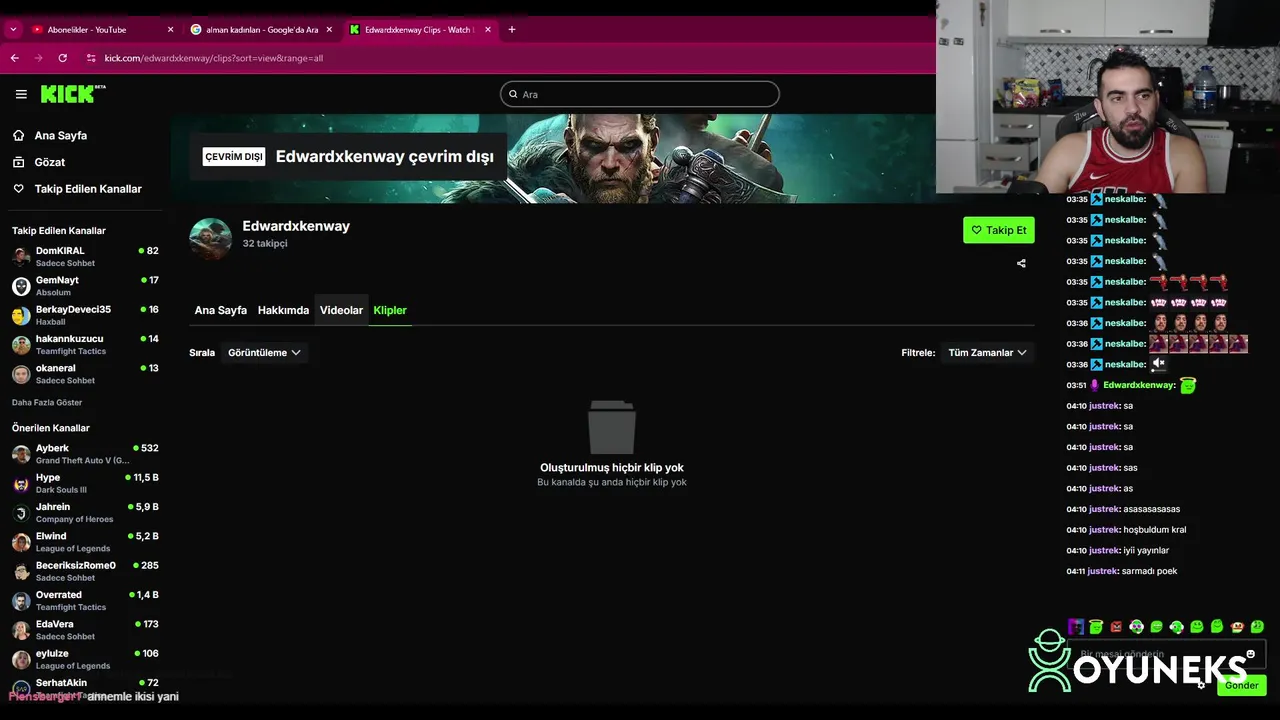Click the share icon under Takip Et
The image size is (1280, 720).
point(1021,264)
